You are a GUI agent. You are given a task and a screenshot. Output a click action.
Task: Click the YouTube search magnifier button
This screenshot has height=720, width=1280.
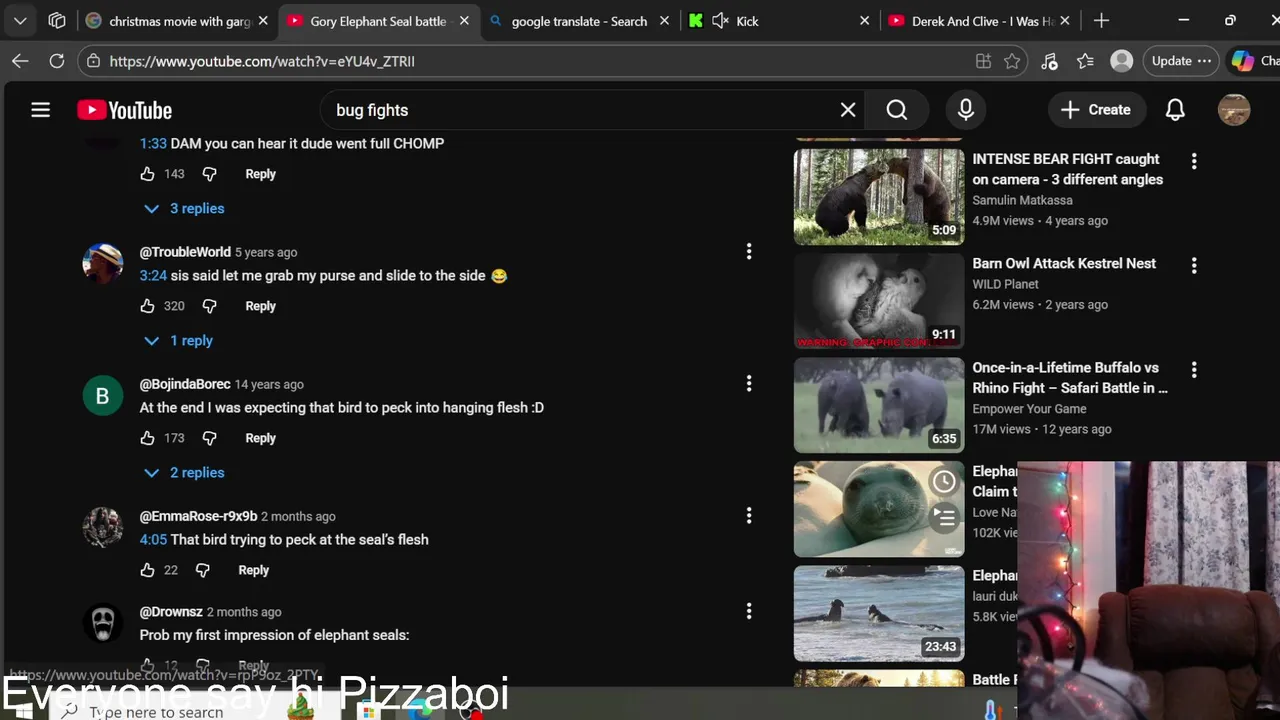[x=897, y=110]
